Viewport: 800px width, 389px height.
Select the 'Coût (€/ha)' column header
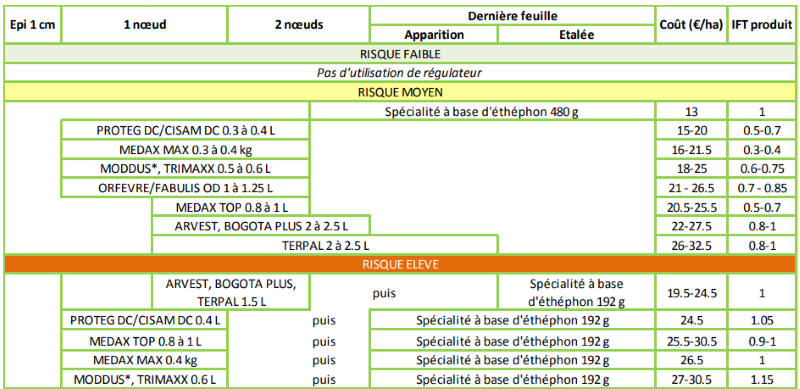pyautogui.click(x=691, y=25)
